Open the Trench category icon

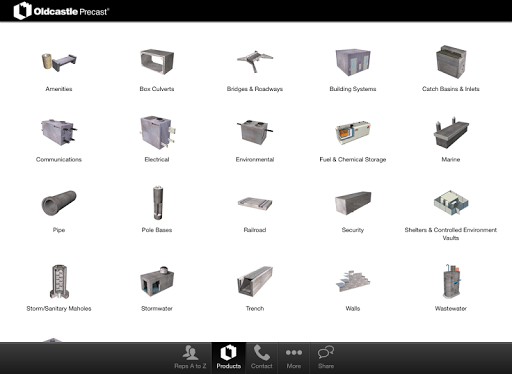pyautogui.click(x=255, y=281)
